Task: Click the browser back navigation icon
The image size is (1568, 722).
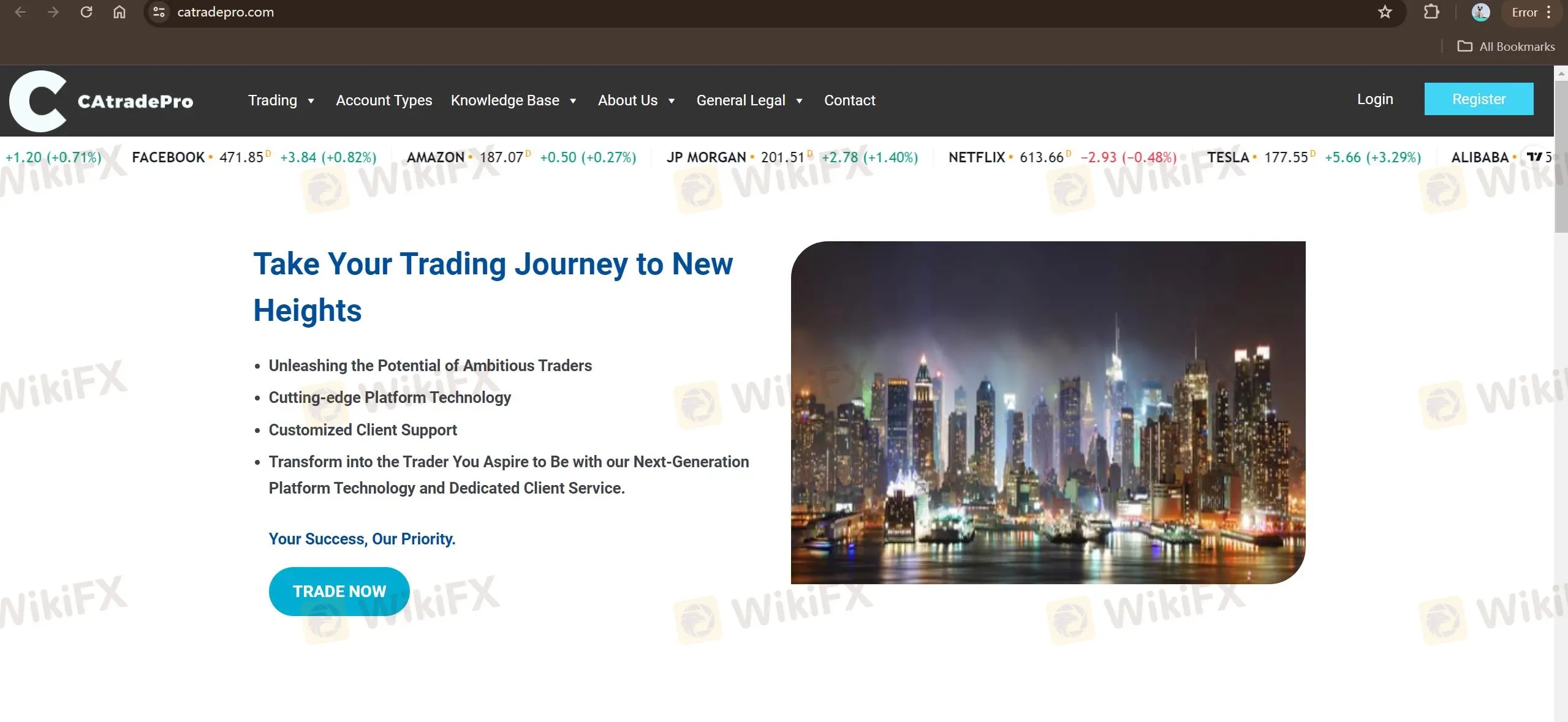Action: point(20,12)
